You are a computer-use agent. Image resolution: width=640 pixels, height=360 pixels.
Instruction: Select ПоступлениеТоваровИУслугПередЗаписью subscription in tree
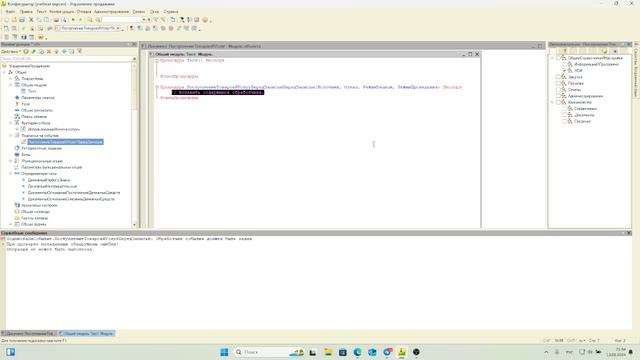pos(65,142)
